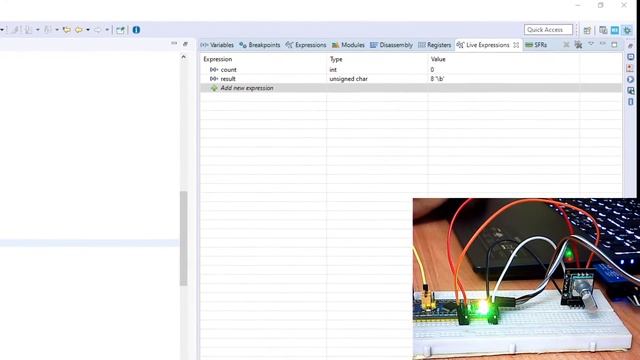Viewport: 640px width, 360px height.
Task: Open the Registers tab
Action: click(434, 45)
